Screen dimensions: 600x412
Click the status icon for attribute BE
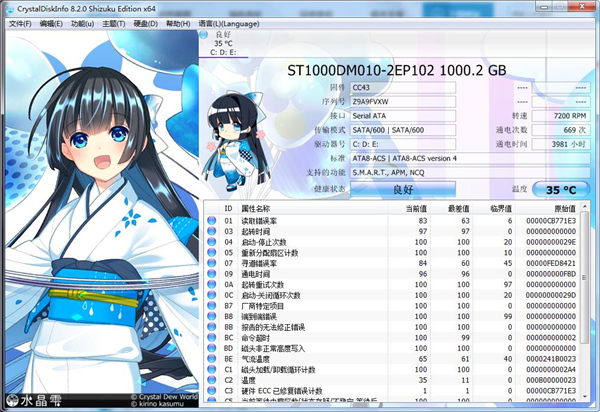pos(212,359)
